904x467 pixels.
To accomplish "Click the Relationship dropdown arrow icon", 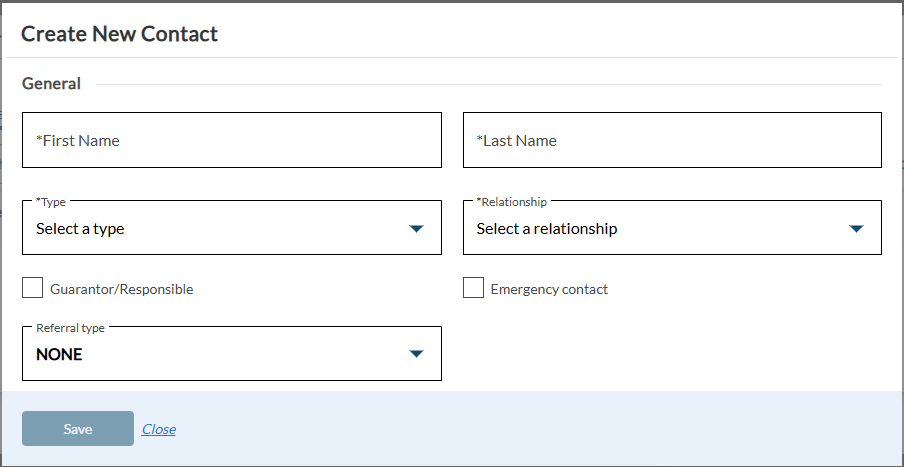I will pos(856,229).
